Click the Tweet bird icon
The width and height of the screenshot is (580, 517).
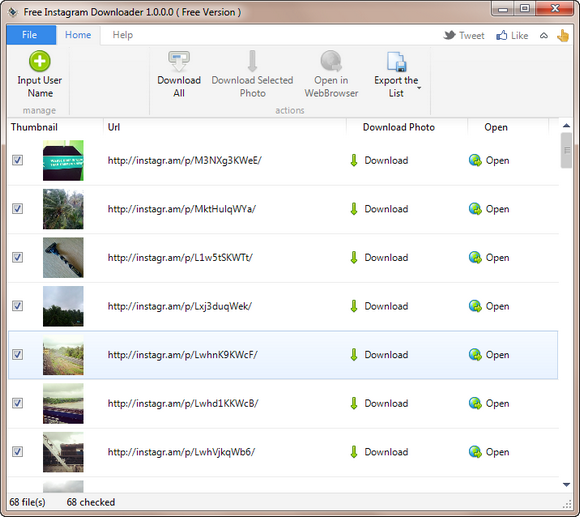tap(449, 35)
